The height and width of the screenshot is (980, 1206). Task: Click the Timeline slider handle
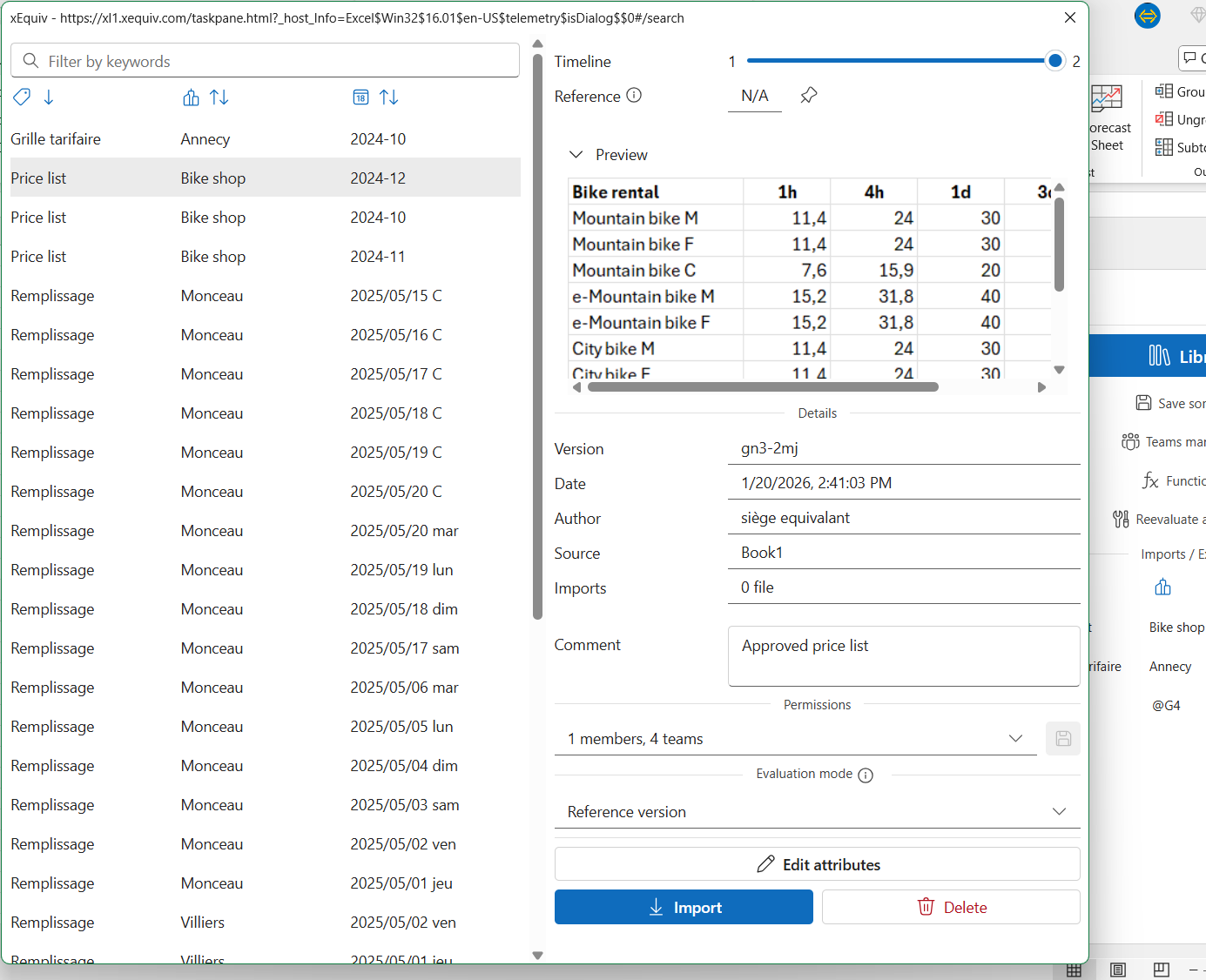[1054, 61]
